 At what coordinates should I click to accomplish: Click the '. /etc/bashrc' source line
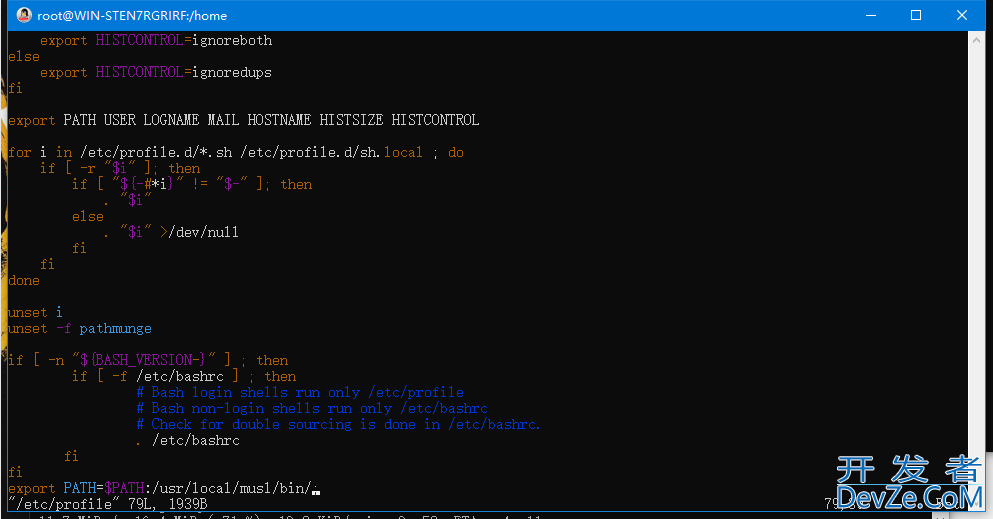(188, 441)
